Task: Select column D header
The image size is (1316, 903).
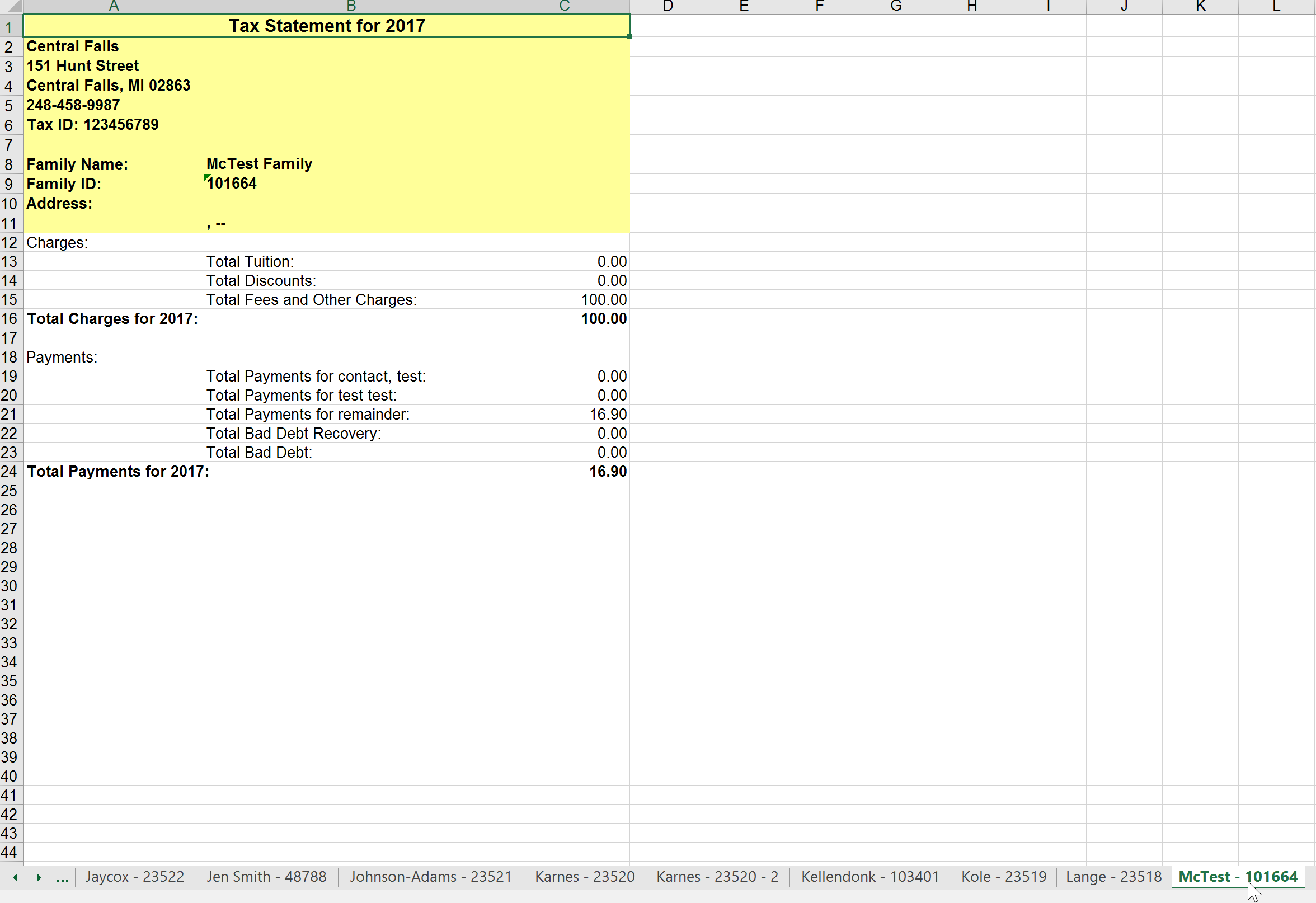Action: (x=668, y=6)
